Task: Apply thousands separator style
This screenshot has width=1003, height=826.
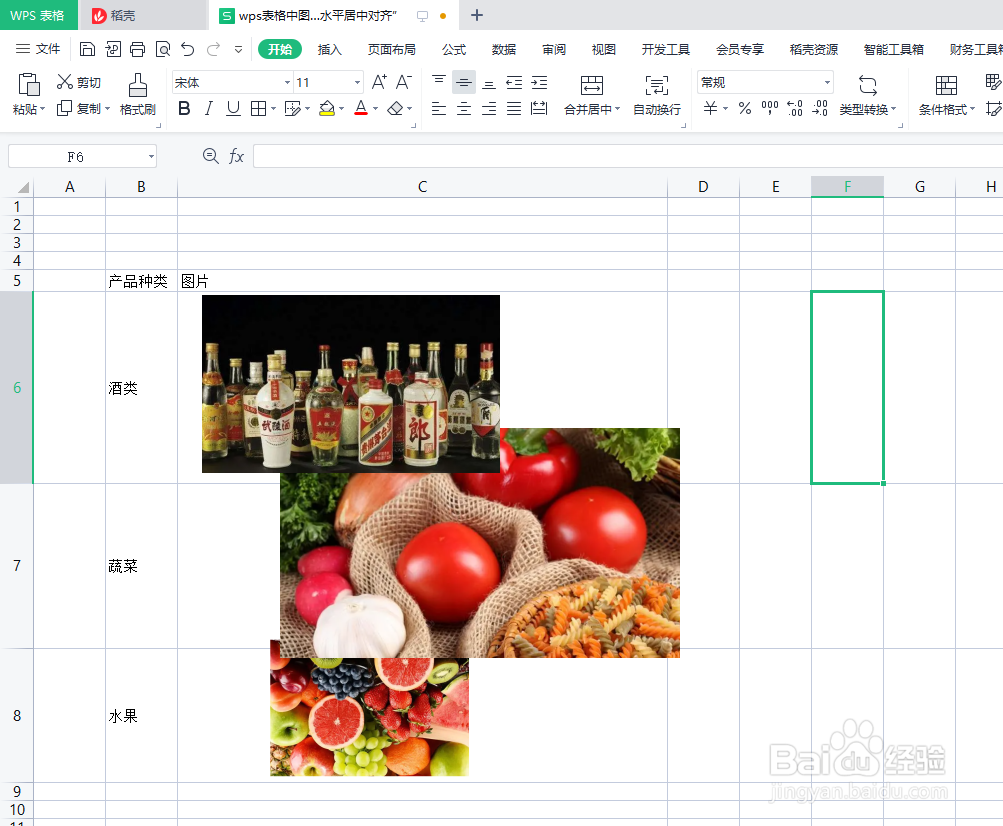Action: tap(770, 108)
